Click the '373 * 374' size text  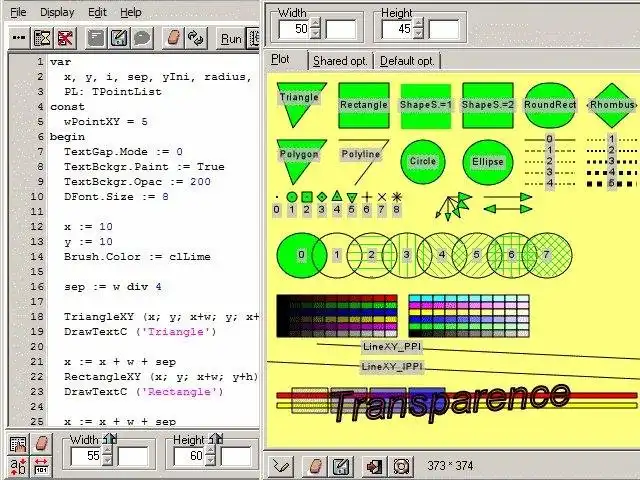tap(450, 466)
